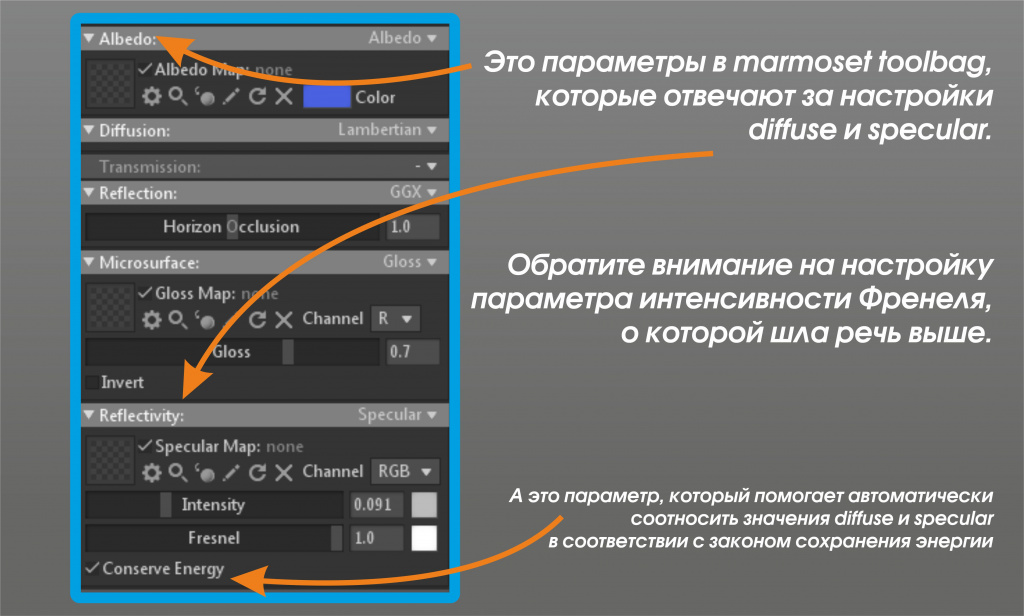Open Specular Map Channel RGB dropdown
1024x616 pixels.
click(x=405, y=472)
